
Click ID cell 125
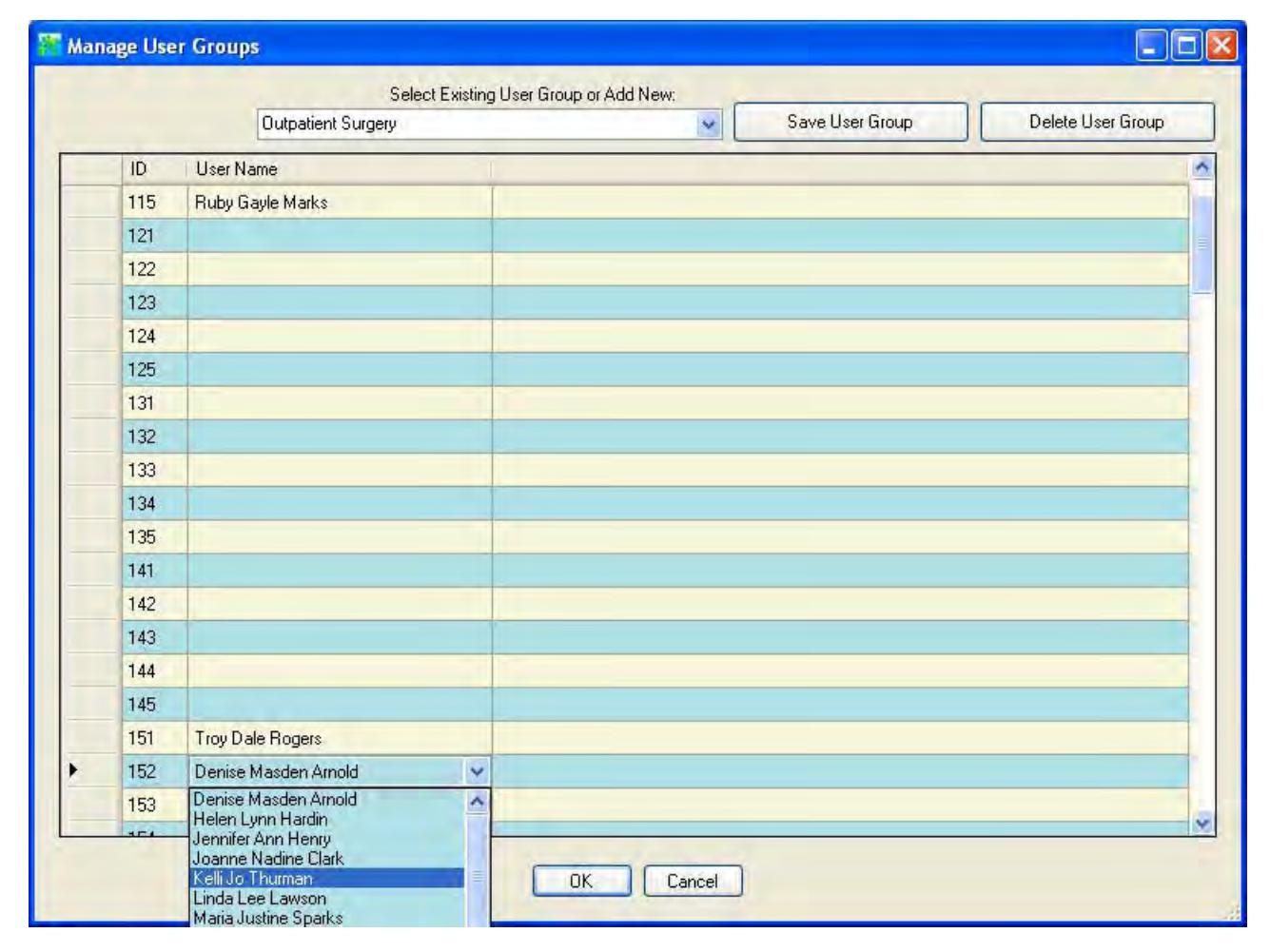(155, 370)
